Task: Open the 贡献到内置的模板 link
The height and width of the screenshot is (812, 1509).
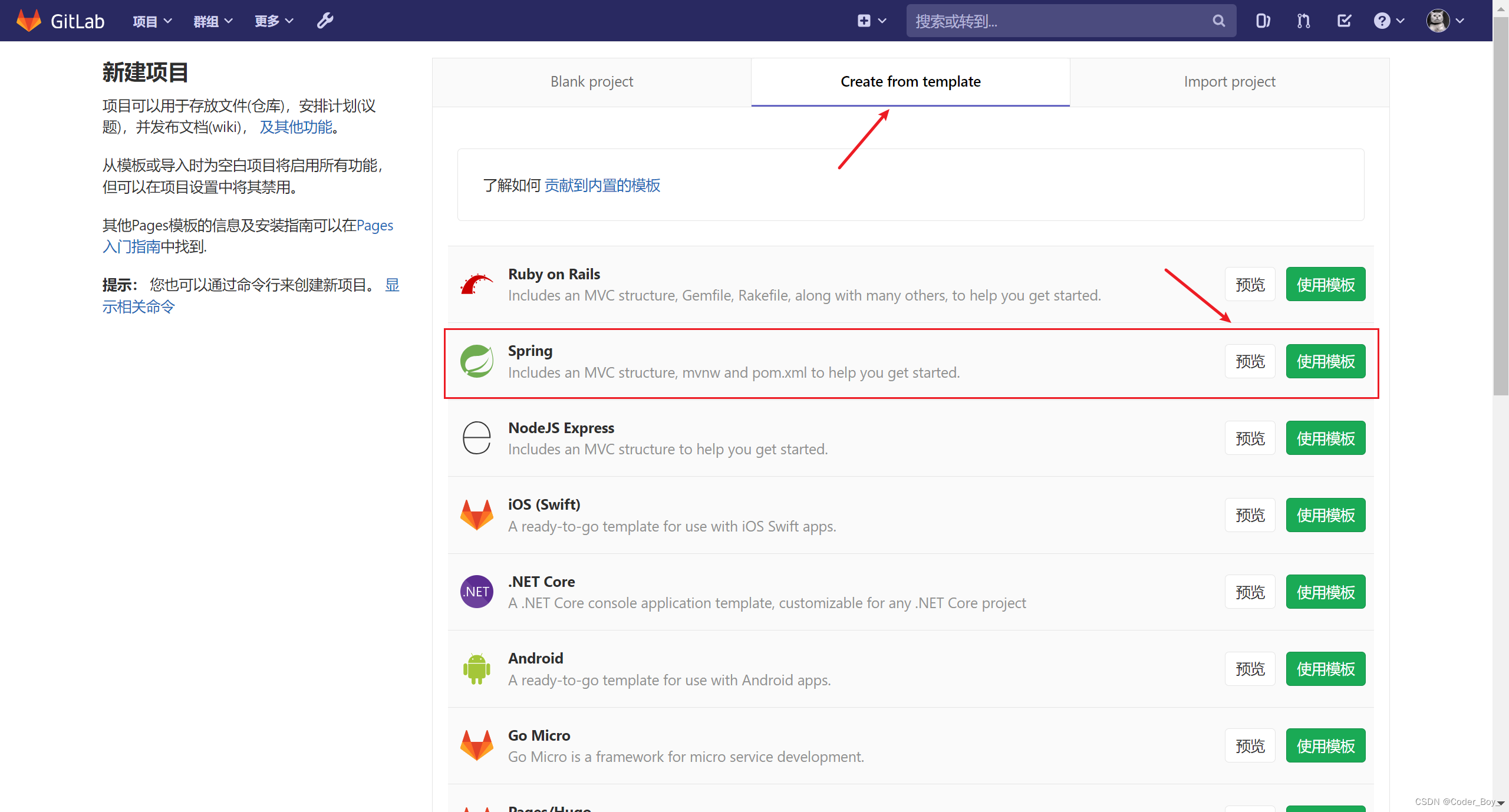Action: [x=602, y=186]
